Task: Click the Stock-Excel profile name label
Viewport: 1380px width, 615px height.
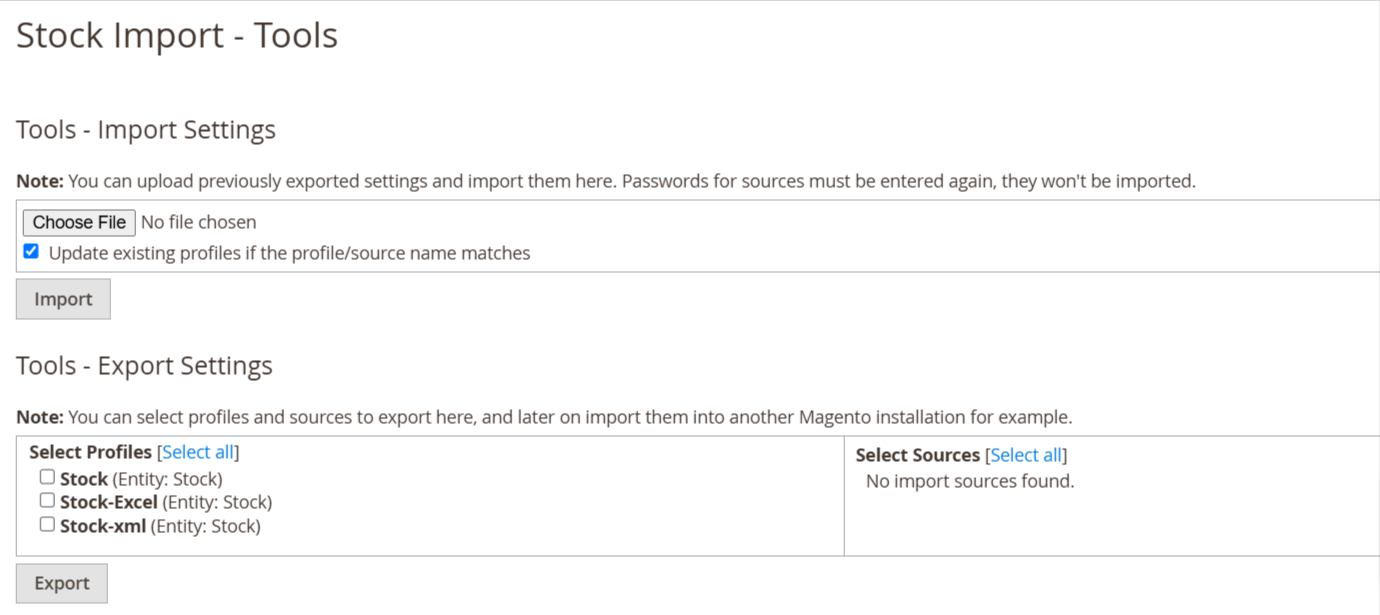Action: point(109,502)
